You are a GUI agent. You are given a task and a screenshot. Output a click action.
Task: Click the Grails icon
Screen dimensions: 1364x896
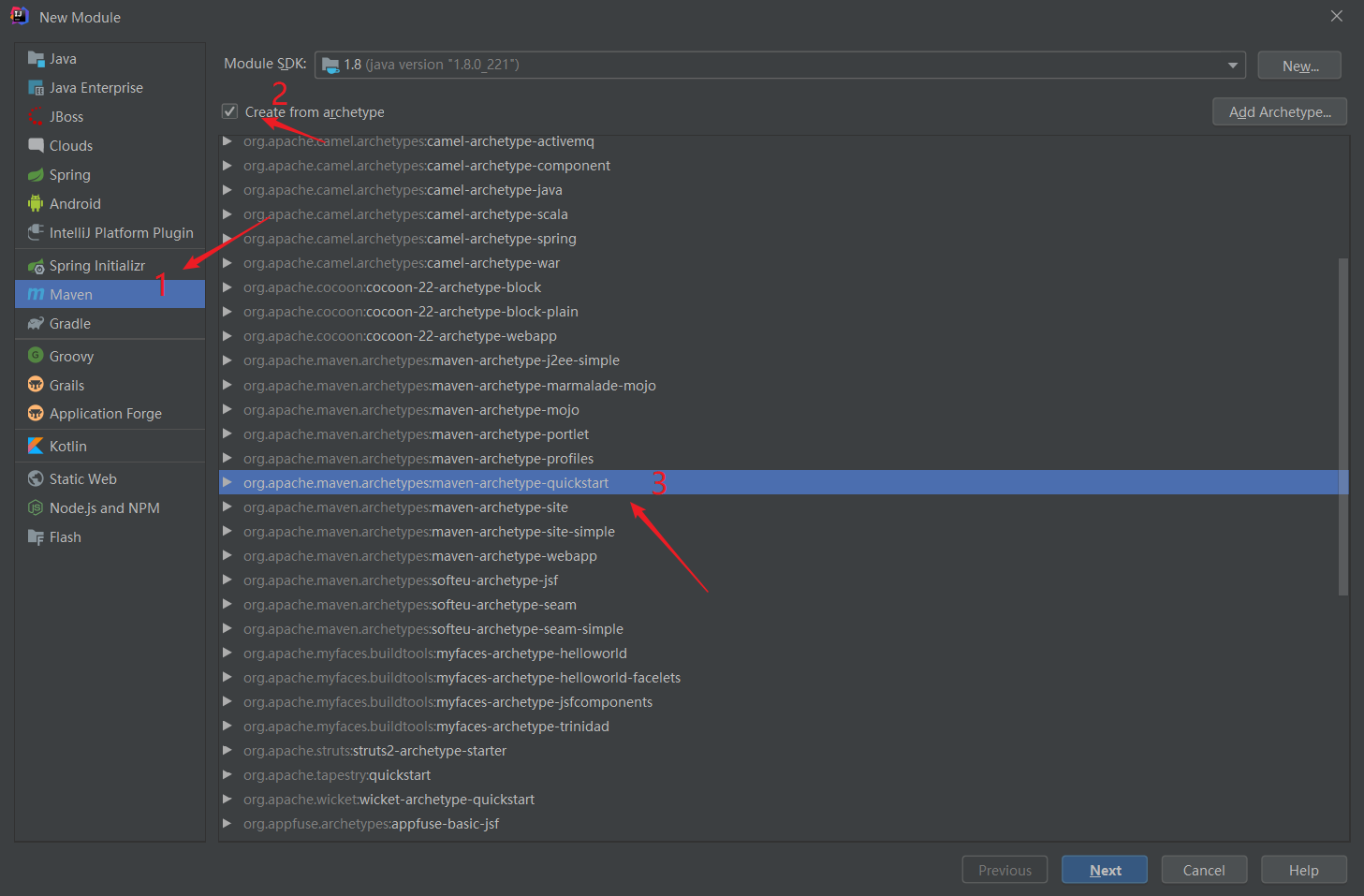[36, 385]
